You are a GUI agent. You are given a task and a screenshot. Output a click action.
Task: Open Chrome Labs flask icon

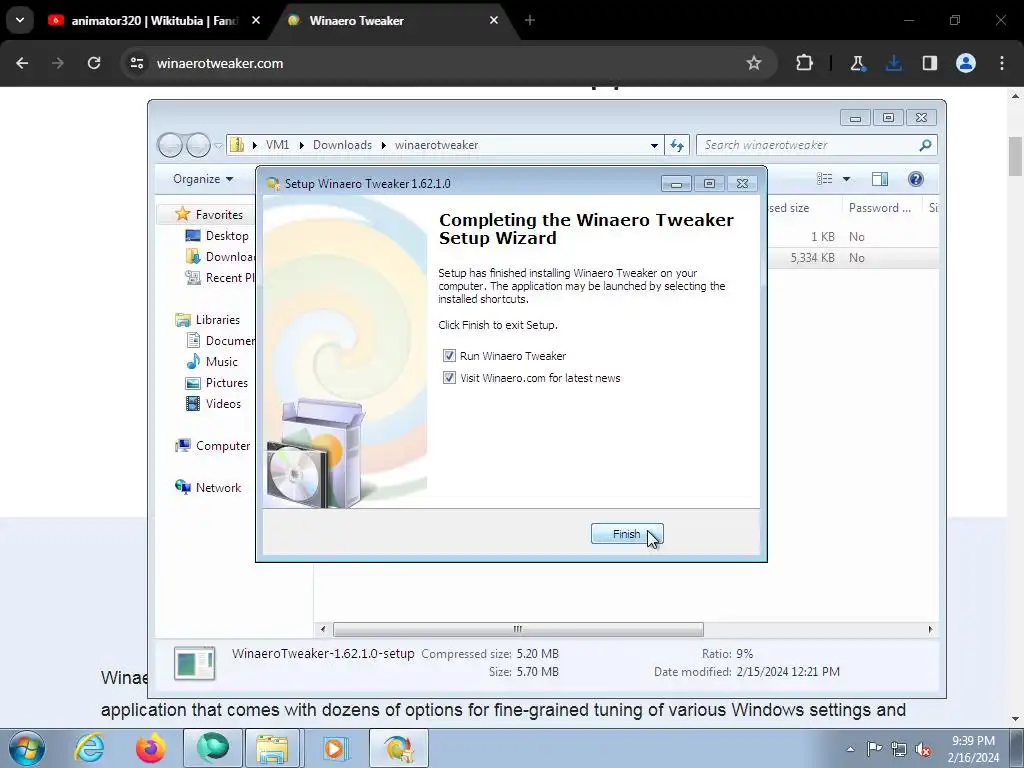point(857,63)
